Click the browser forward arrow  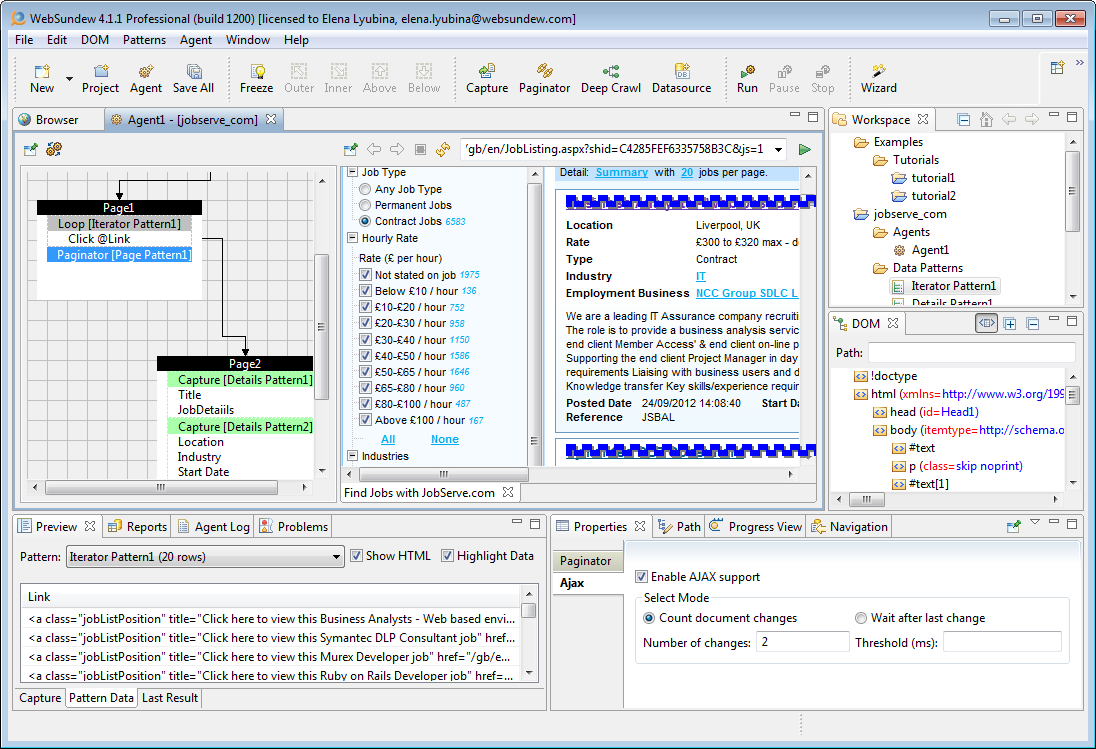click(x=397, y=149)
